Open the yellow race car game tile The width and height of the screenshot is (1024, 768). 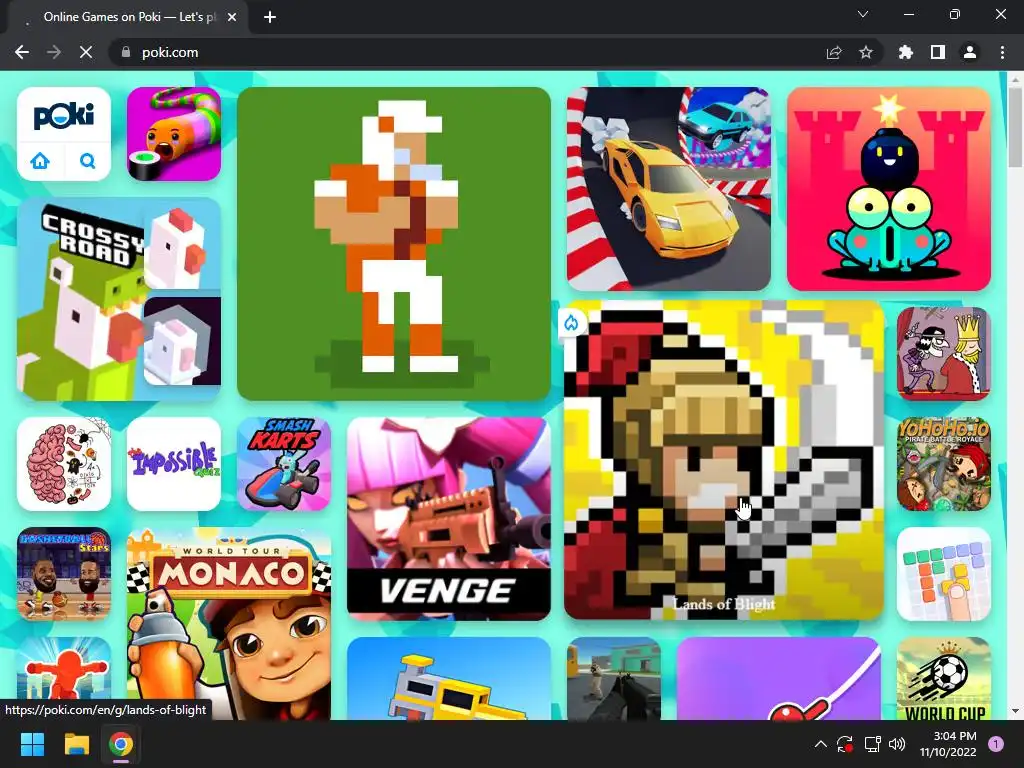pyautogui.click(x=669, y=189)
